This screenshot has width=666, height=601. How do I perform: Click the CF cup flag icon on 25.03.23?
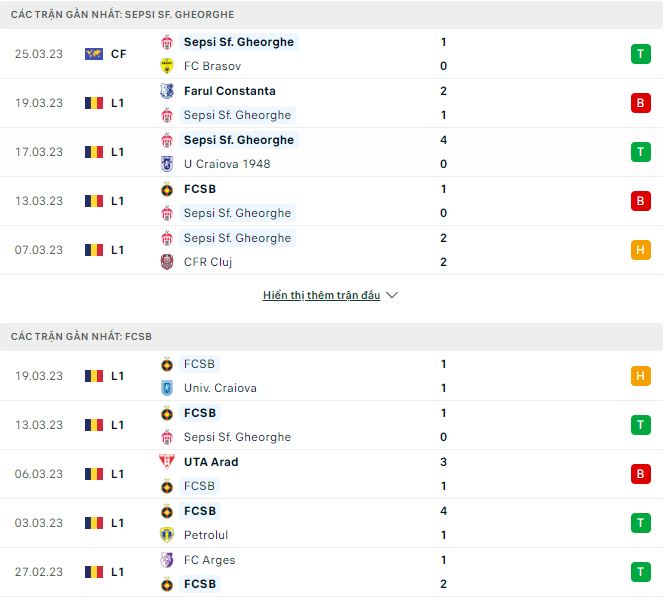[94, 54]
